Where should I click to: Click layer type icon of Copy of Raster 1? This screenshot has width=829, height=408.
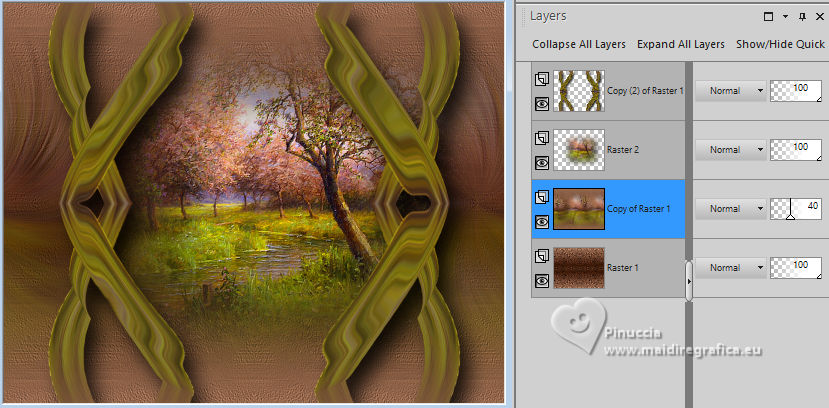coord(541,197)
